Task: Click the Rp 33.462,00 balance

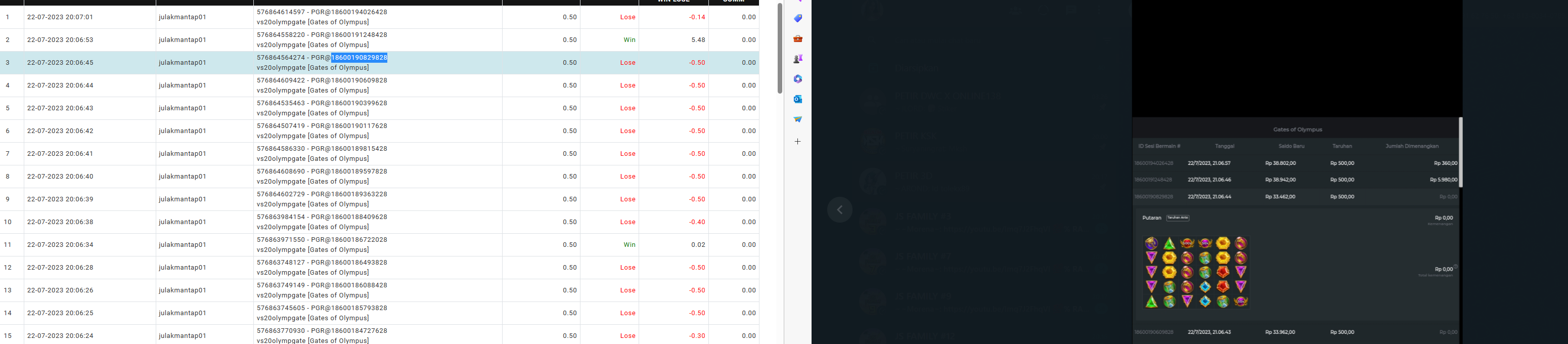Action: 1280,197
